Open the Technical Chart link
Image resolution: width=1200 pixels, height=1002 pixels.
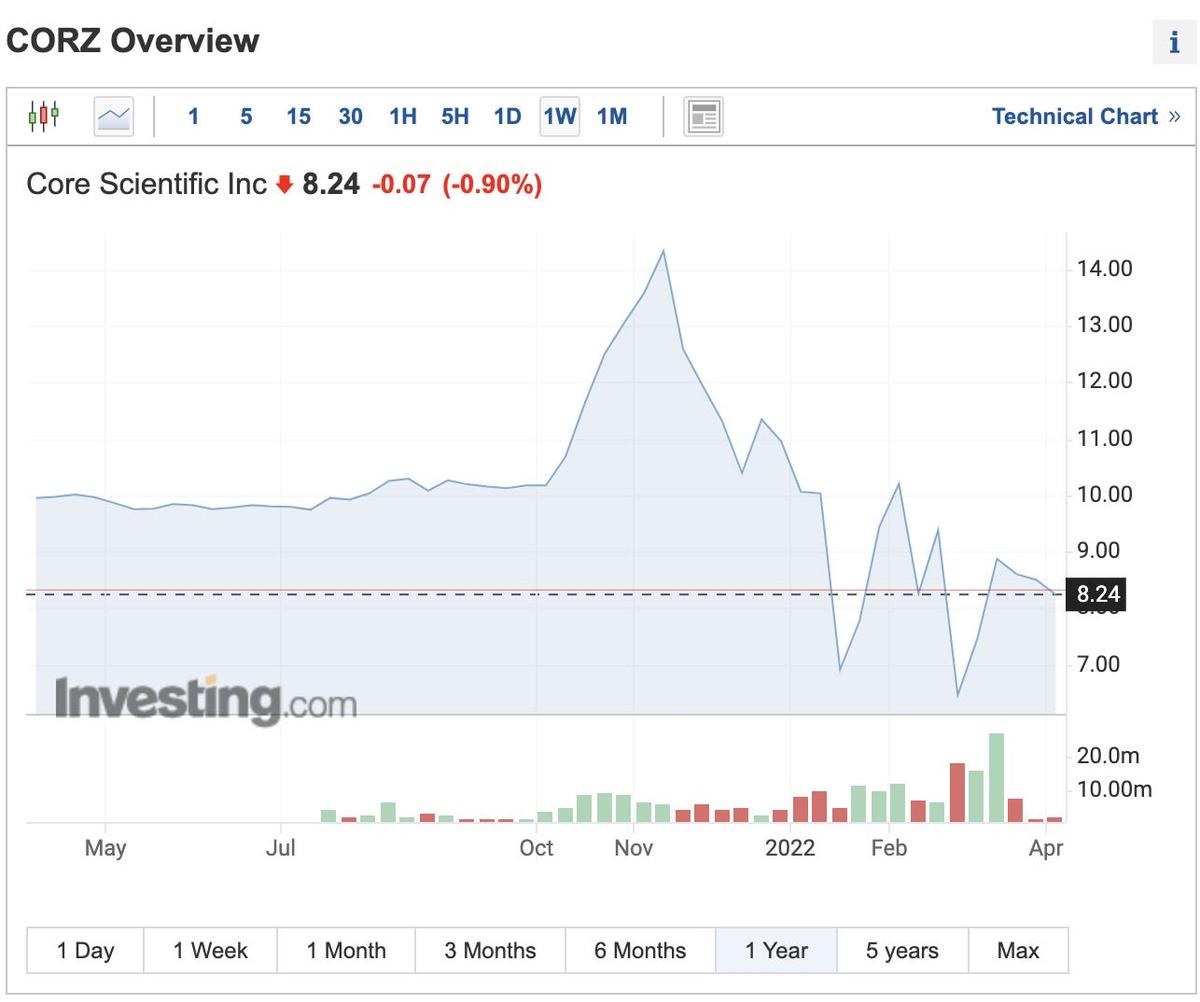click(x=1076, y=116)
